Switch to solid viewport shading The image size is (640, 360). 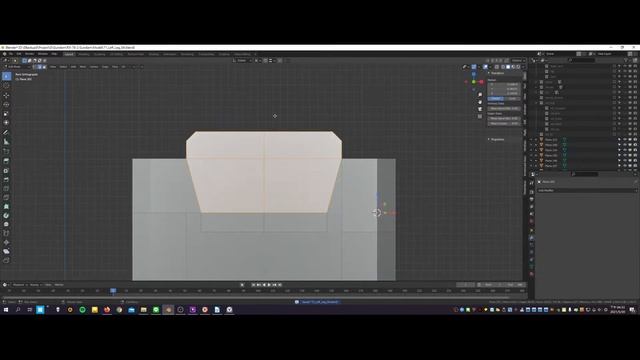(508, 67)
